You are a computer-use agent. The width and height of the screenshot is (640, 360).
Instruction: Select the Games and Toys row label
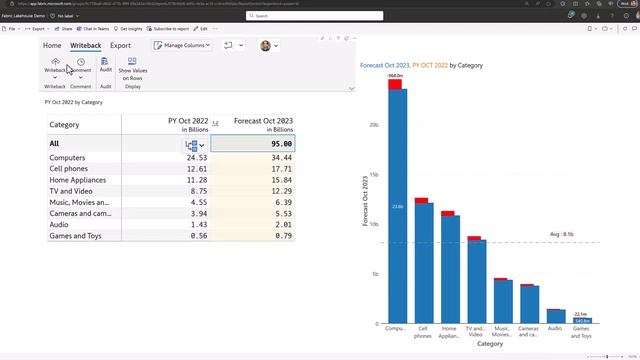75,236
